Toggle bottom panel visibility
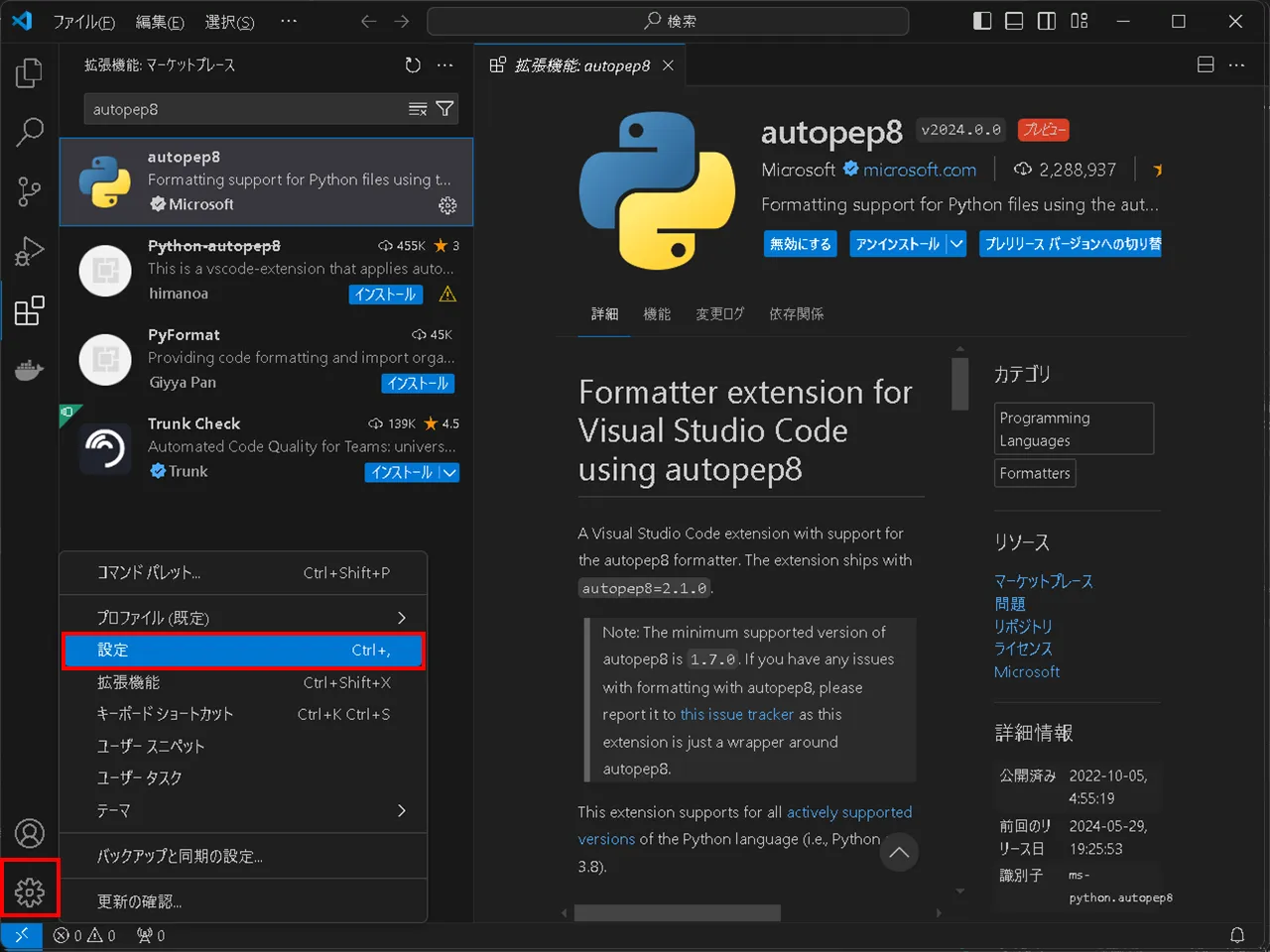The image size is (1270, 952). click(x=1014, y=21)
